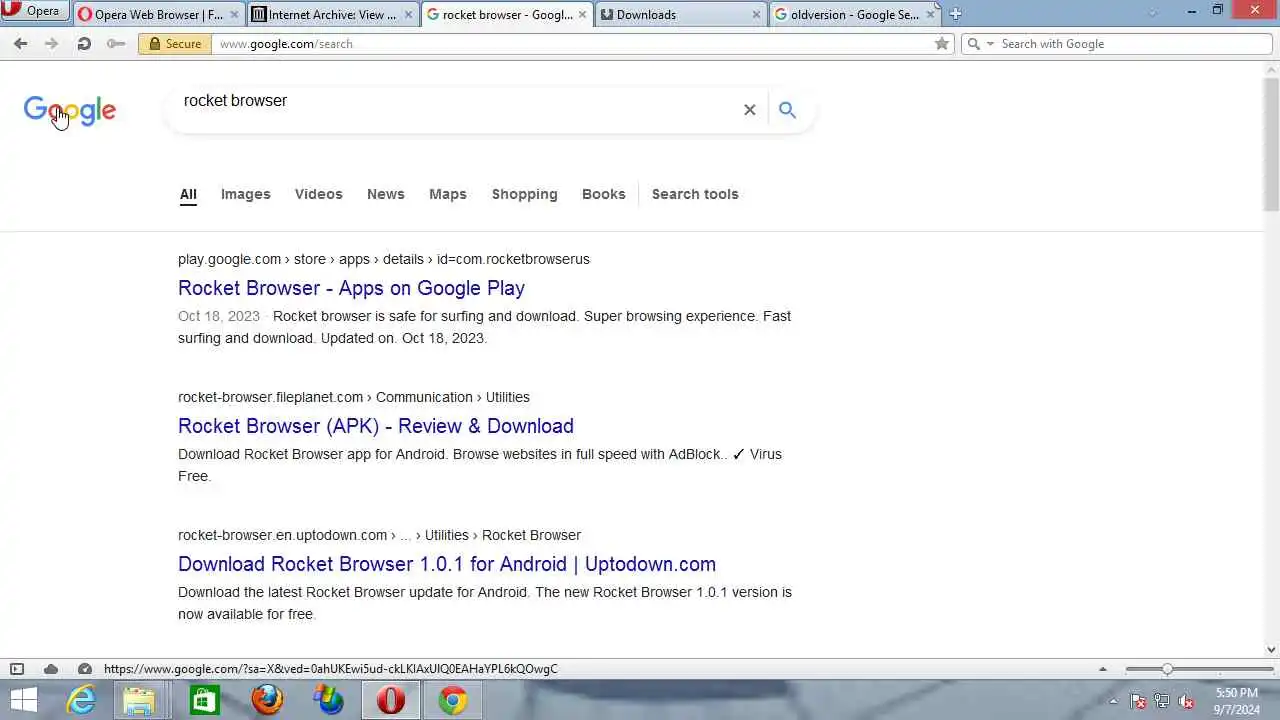The image size is (1280, 720).
Task: Launch Internet Explorer from the taskbar
Action: (80, 700)
